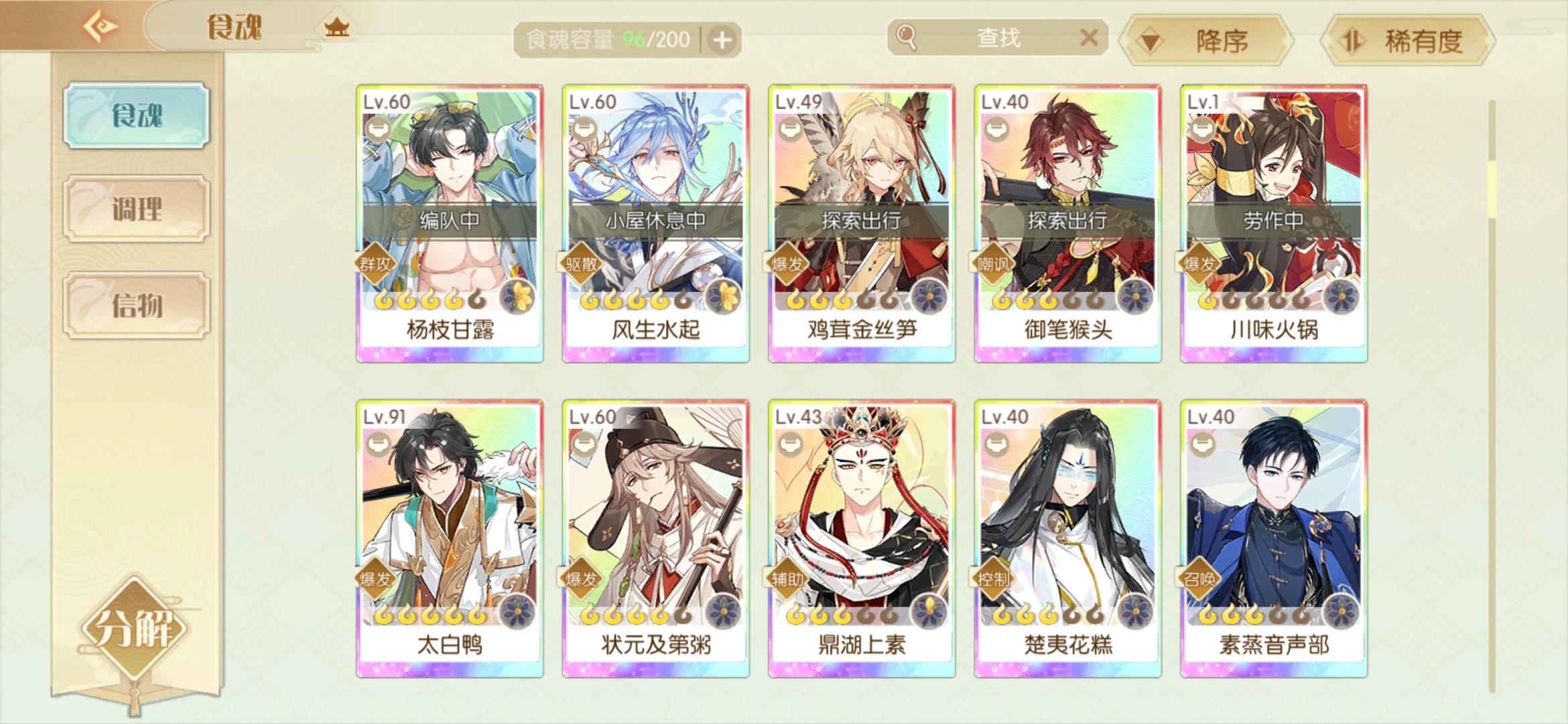Tap the plus icon to expand 食魂容量
The image size is (1568, 724).
722,40
